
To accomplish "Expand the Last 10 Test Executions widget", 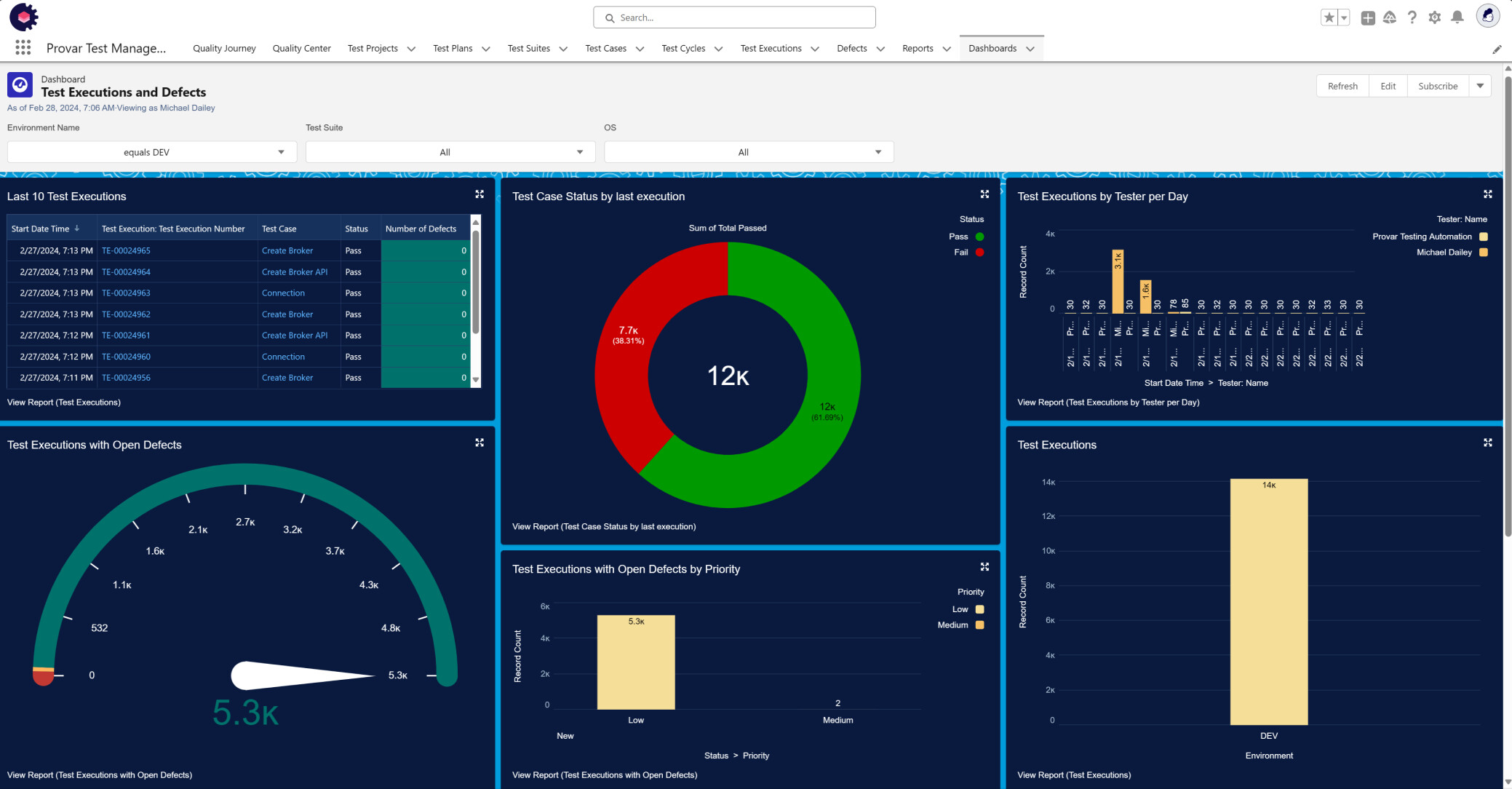I will point(480,194).
